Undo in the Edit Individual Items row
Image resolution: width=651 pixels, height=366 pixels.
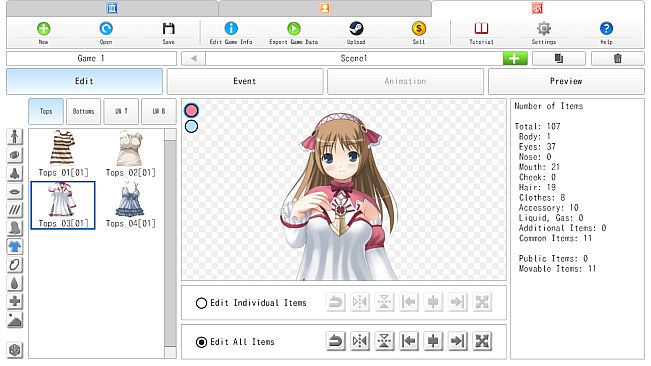click(x=335, y=302)
